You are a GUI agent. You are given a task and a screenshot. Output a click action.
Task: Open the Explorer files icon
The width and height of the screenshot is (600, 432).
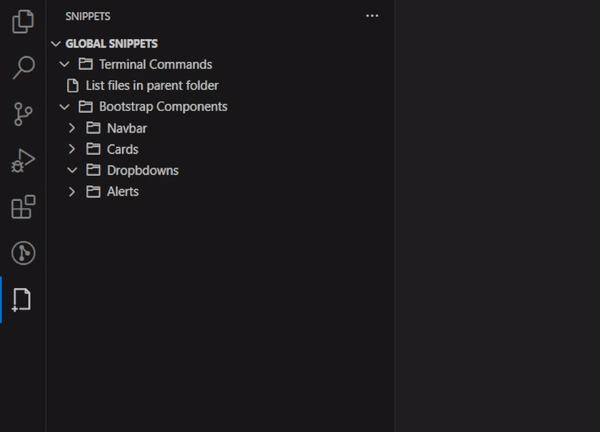click(23, 21)
